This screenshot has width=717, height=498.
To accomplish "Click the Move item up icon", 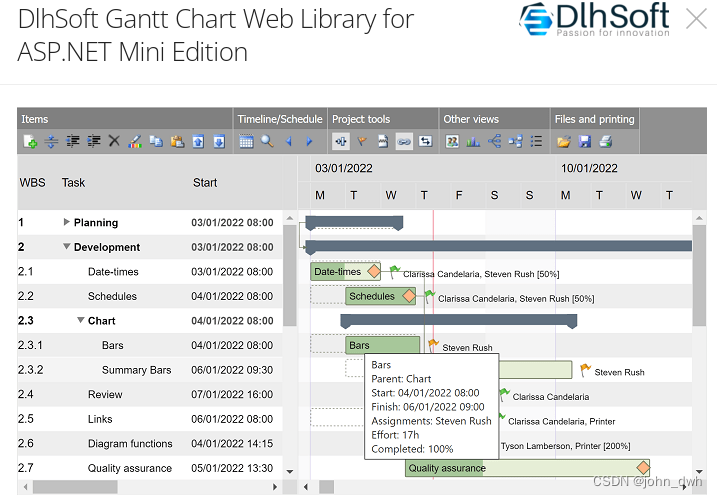I will 198,142.
